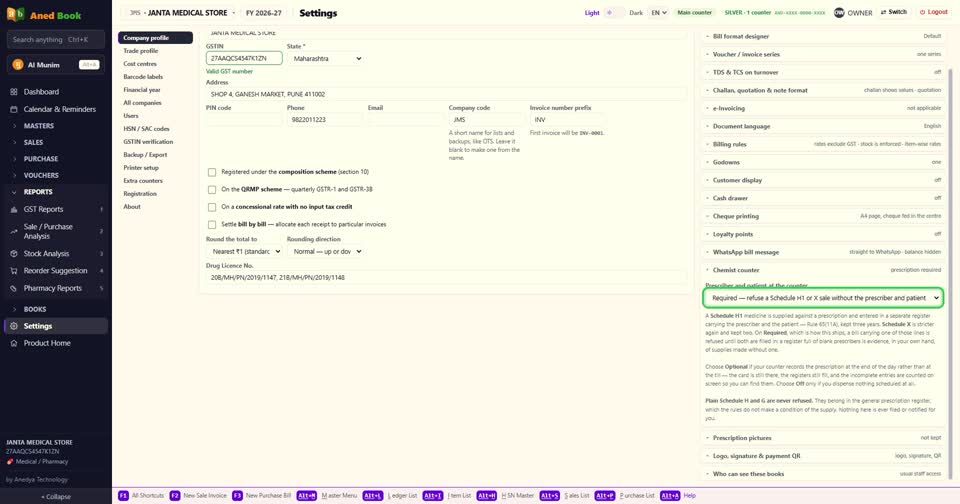Click F1 All Shortcuts key badge

click(x=123, y=495)
